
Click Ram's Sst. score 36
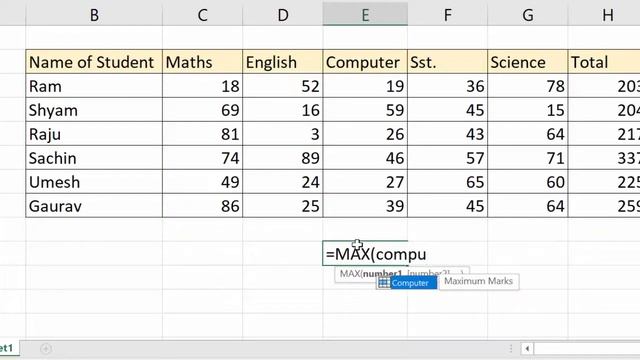click(x=447, y=86)
